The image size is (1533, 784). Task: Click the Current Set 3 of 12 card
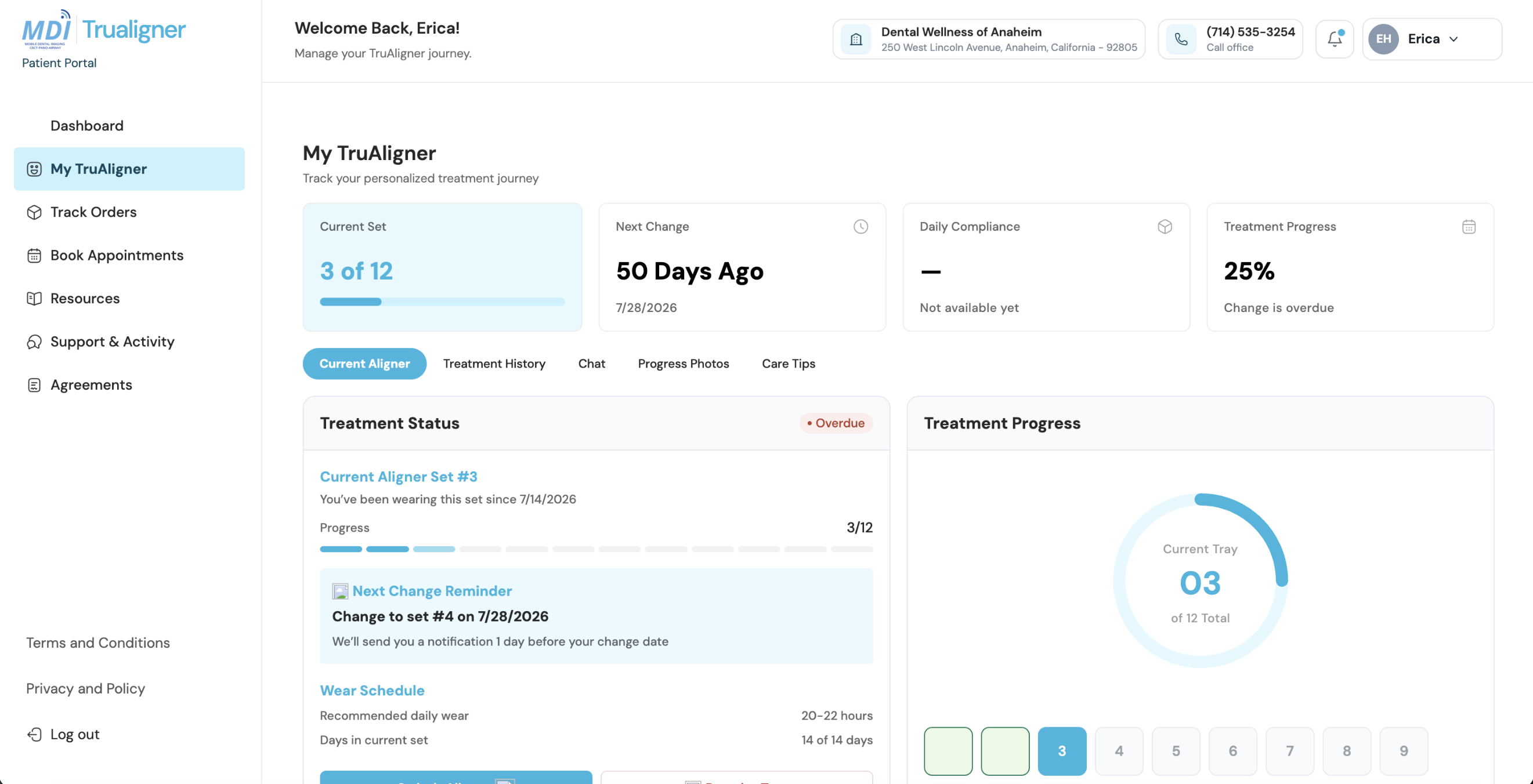pyautogui.click(x=442, y=267)
